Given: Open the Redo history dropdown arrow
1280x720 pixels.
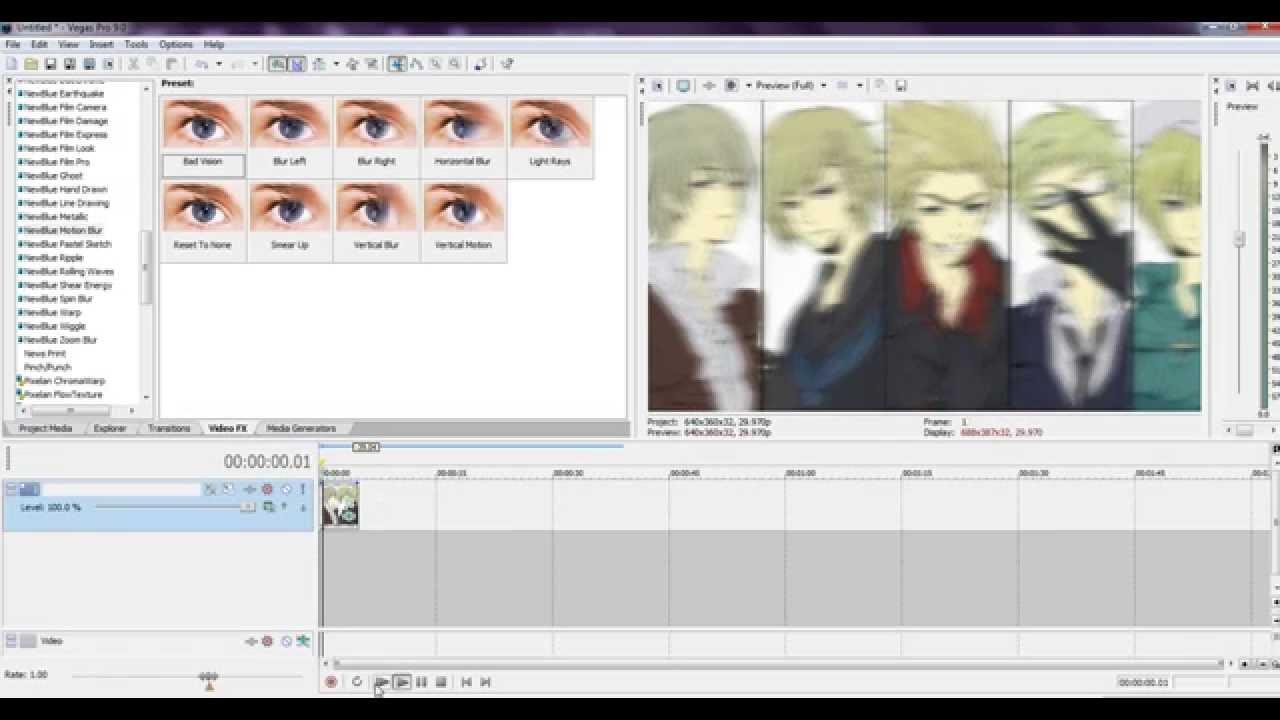Looking at the screenshot, I should 256,64.
